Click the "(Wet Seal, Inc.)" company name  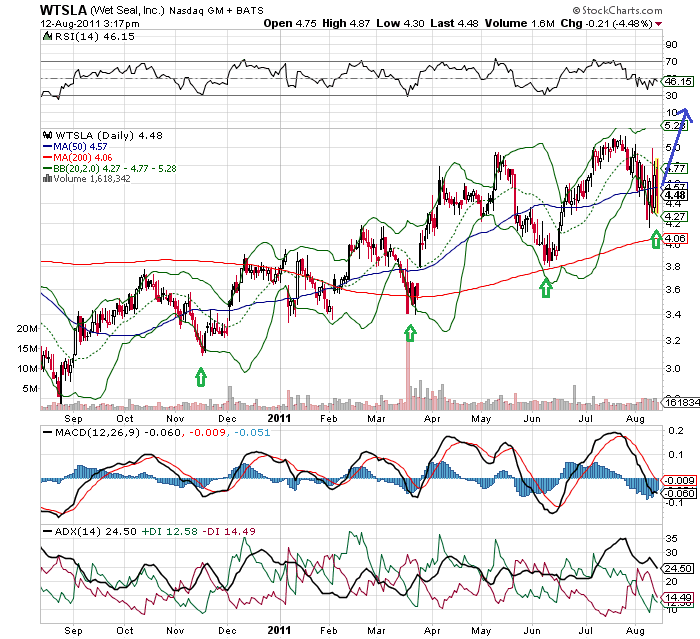click(x=127, y=10)
